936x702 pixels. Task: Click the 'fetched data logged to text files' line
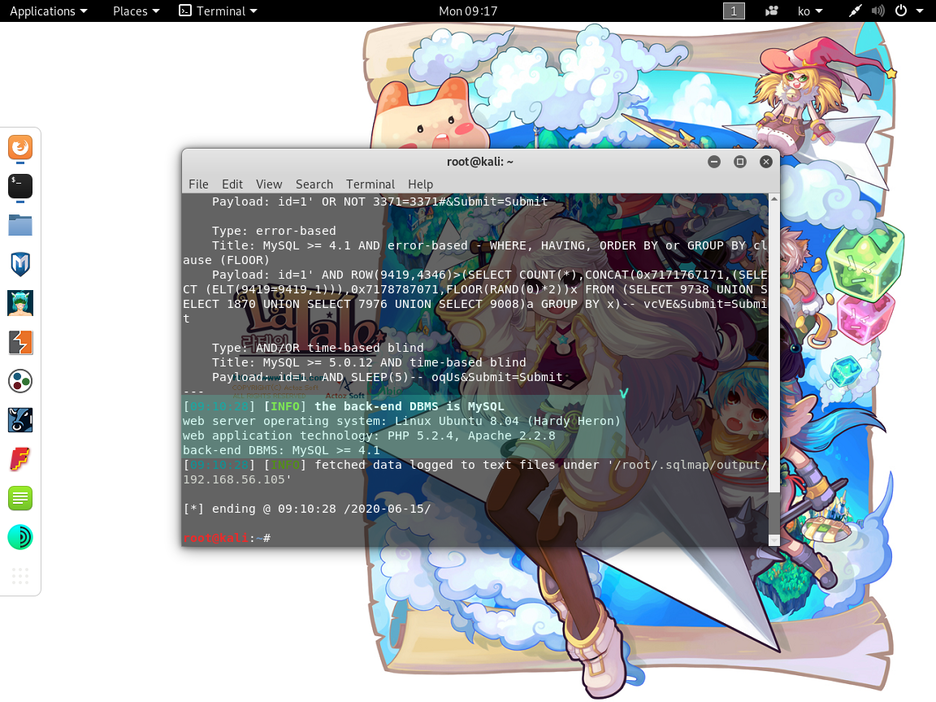[x=475, y=465]
